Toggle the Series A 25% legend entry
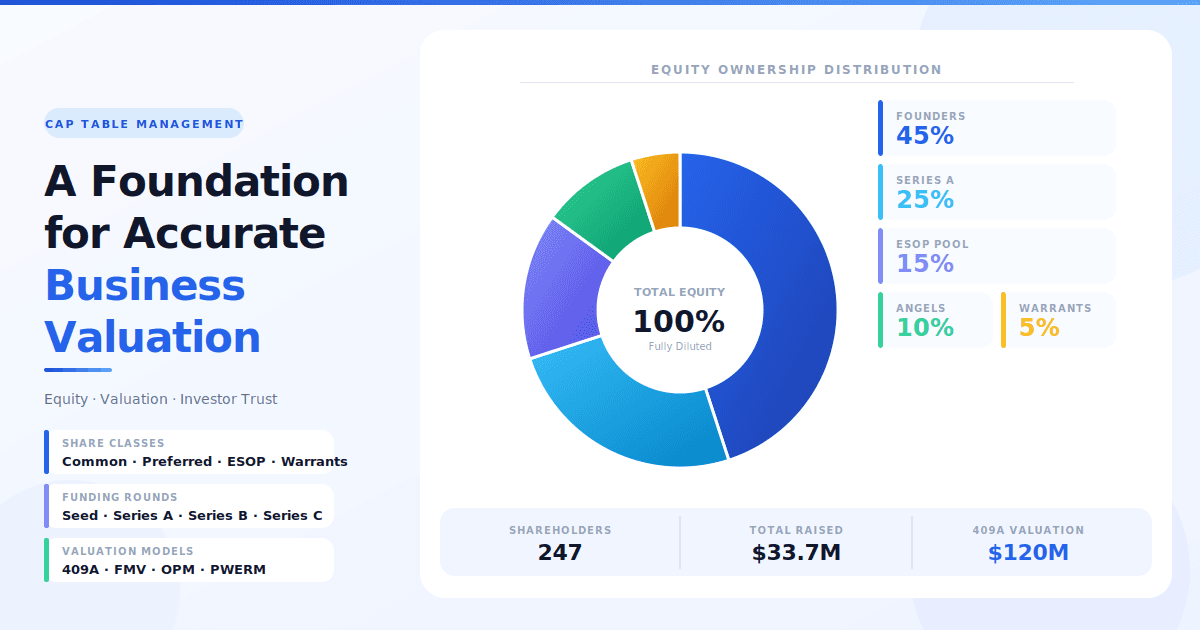 click(x=997, y=191)
